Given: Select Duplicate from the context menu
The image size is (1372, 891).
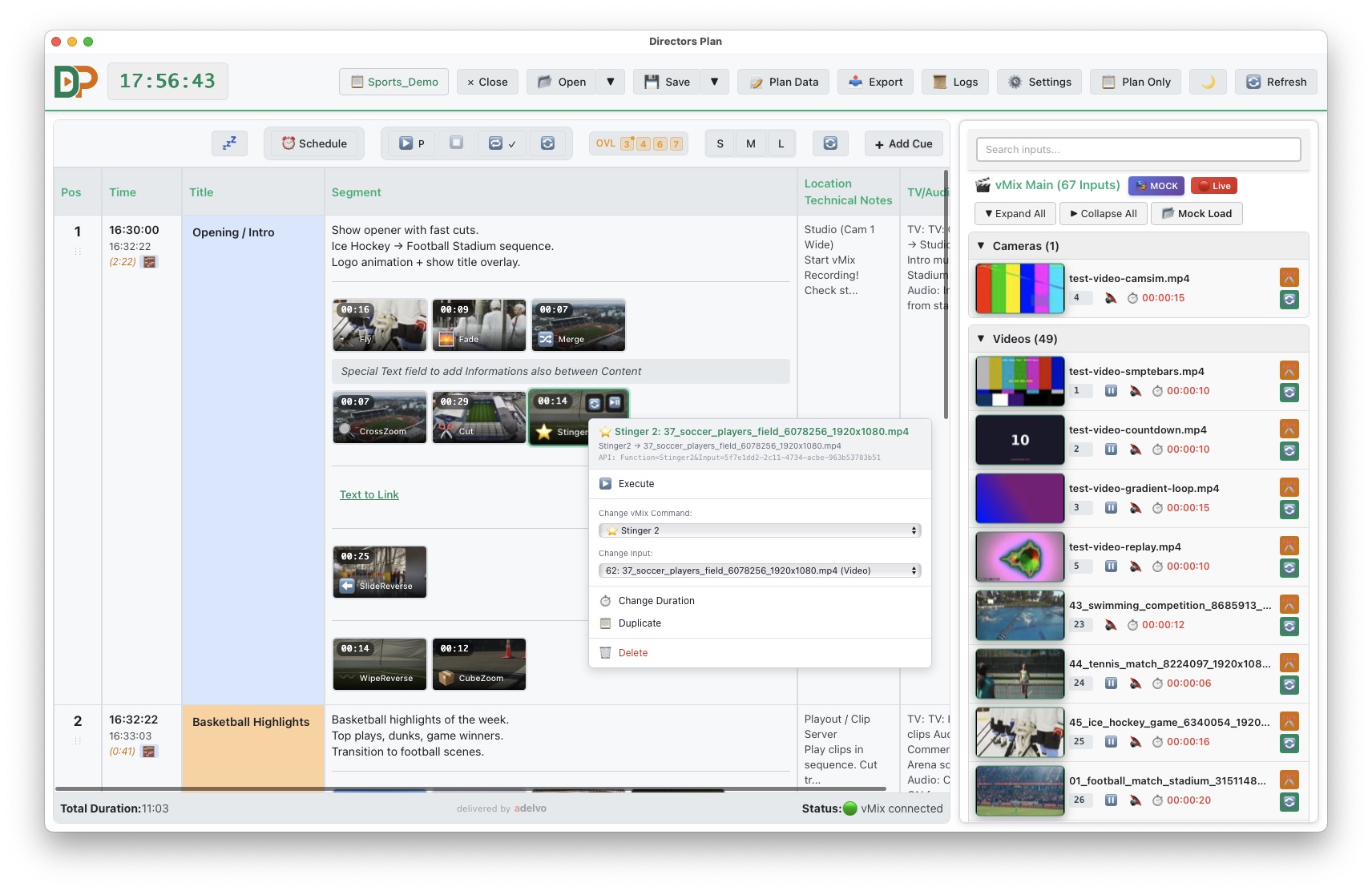Looking at the screenshot, I should tap(639, 623).
